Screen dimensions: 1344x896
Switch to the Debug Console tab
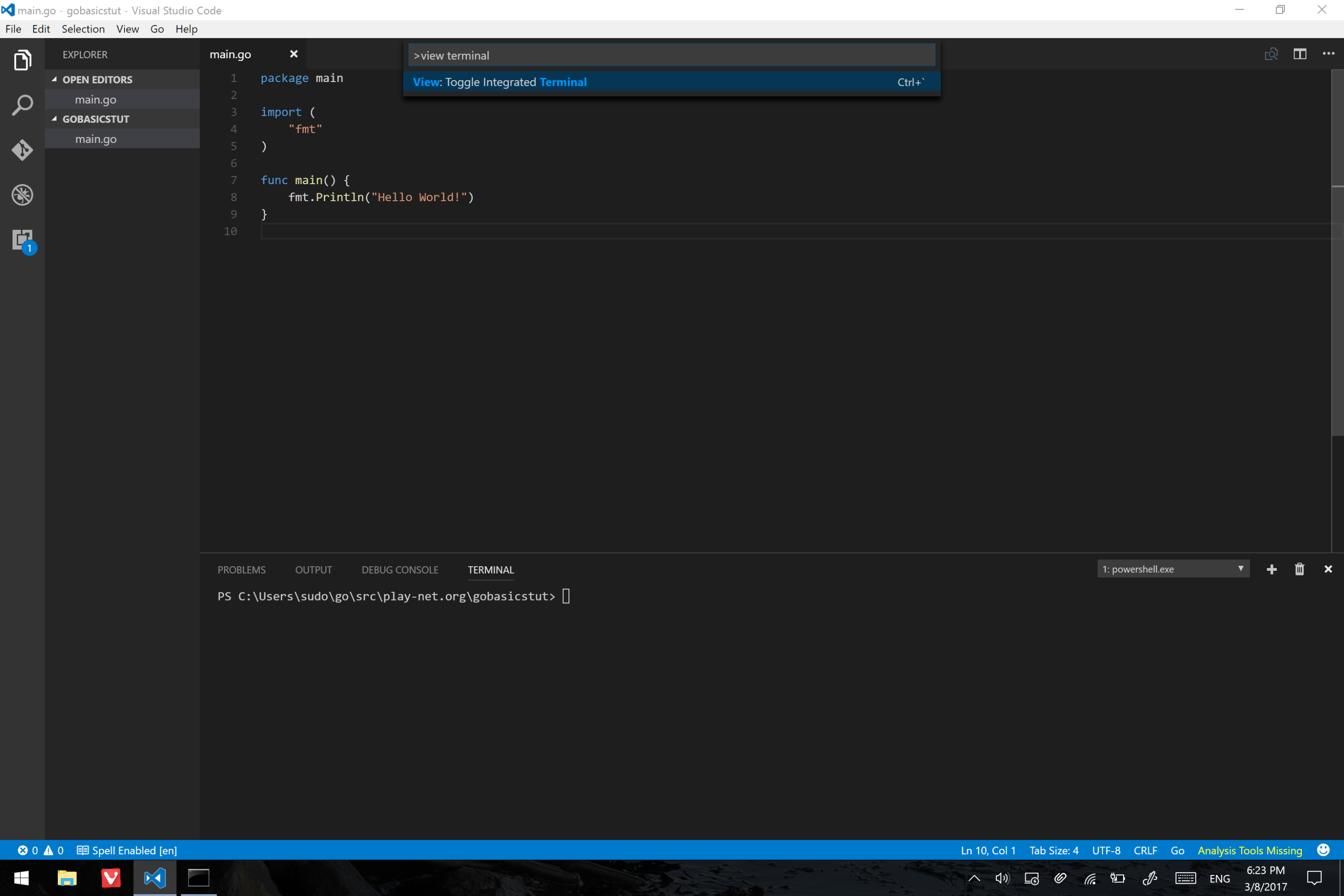pos(400,570)
